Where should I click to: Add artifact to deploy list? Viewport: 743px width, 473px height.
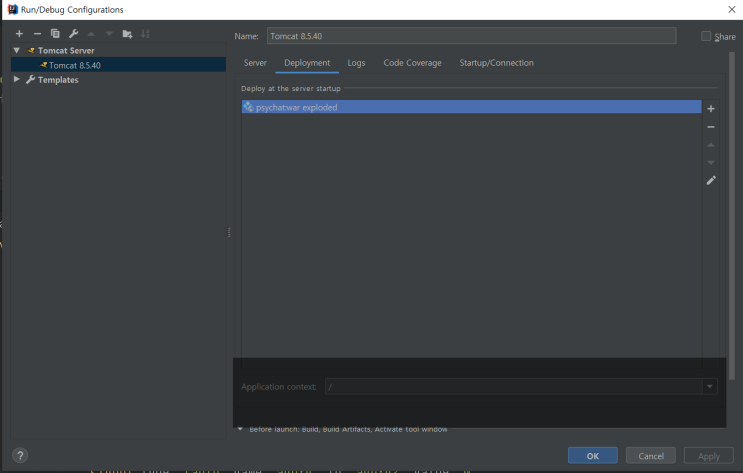(x=711, y=109)
